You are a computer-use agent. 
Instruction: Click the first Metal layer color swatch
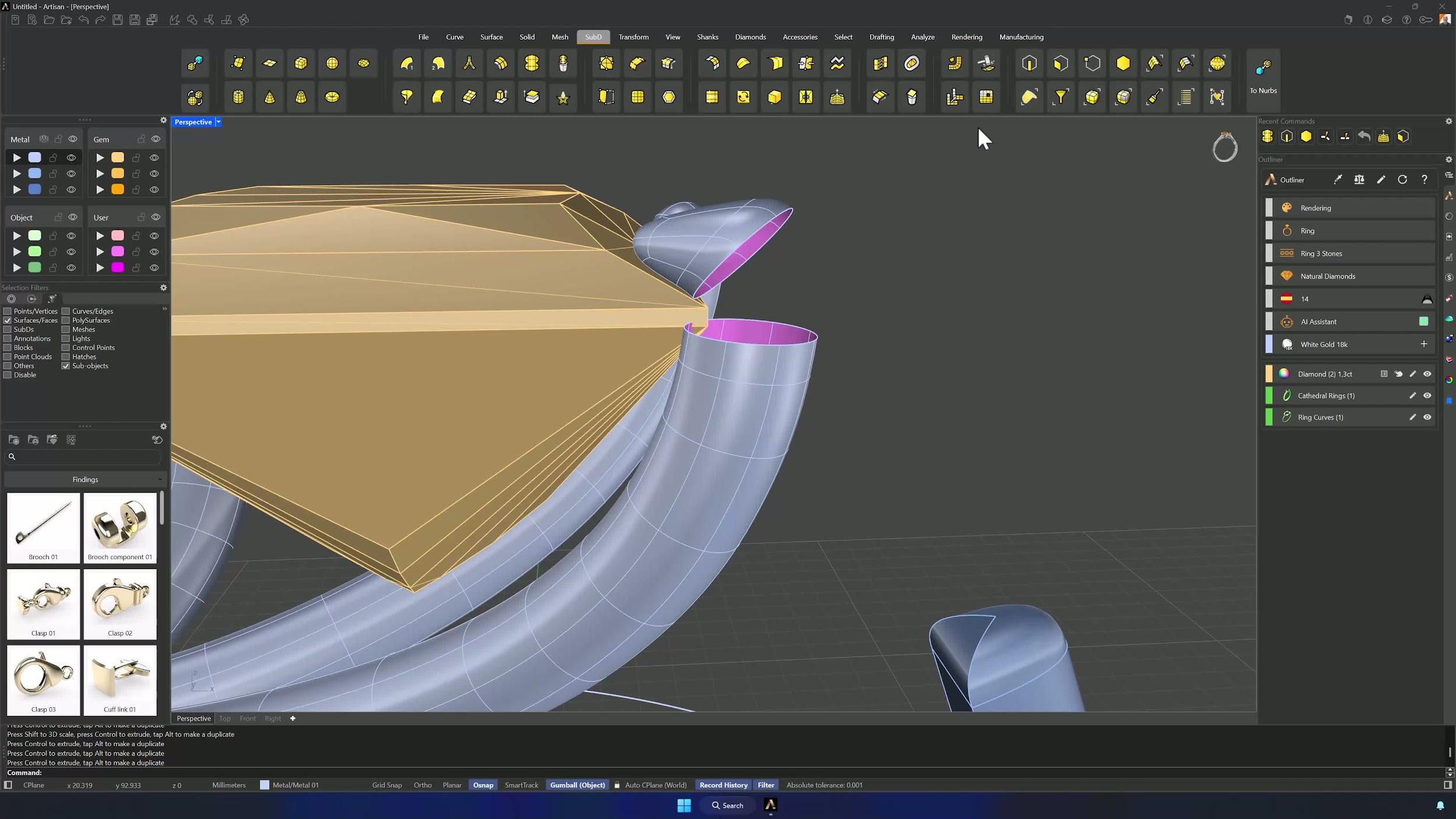tap(35, 158)
